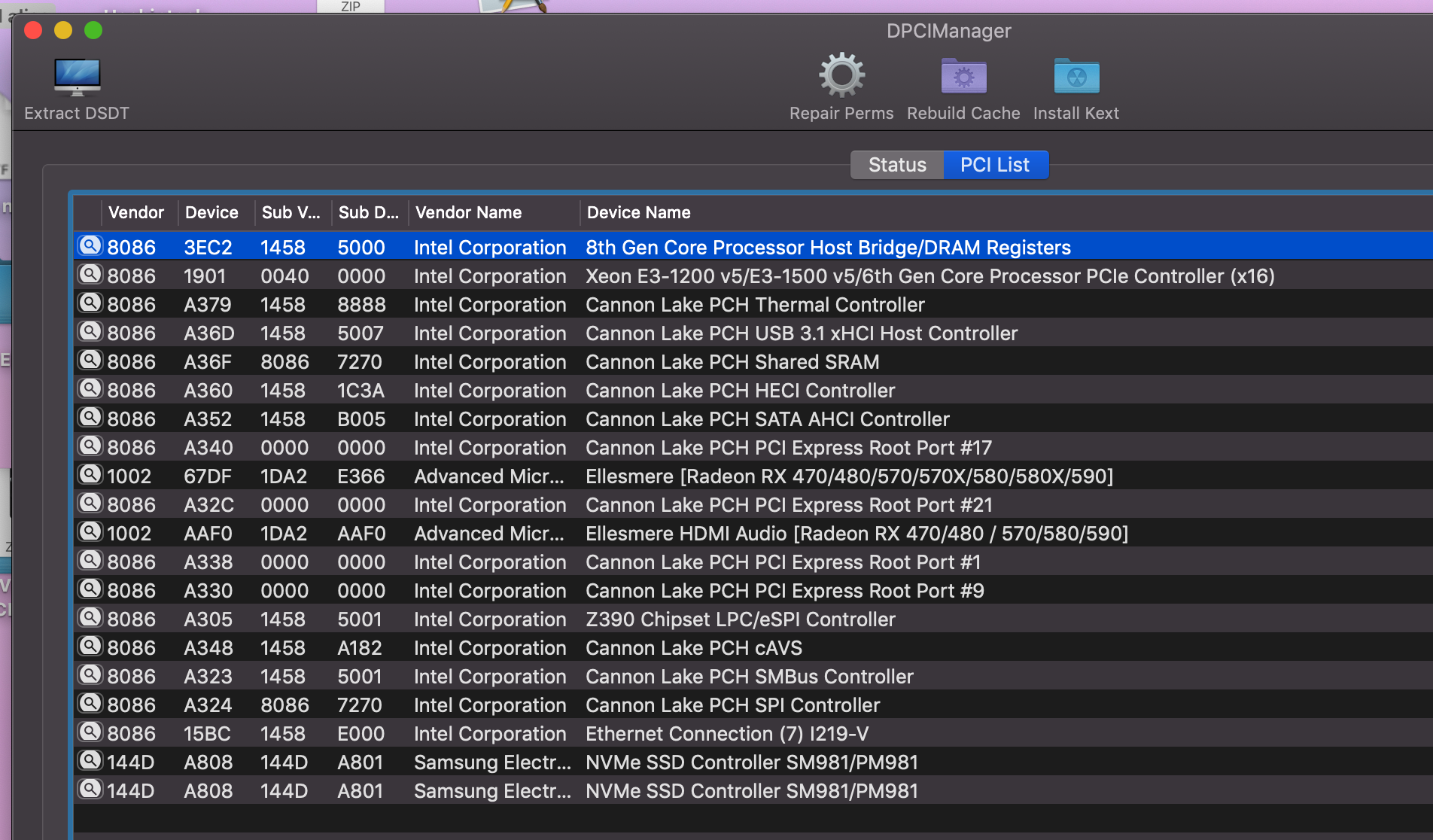Screen dimensions: 1433x840
Task: Select the Cannon Lake PCH HECI Controller row
Action: pyautogui.click(x=753, y=390)
